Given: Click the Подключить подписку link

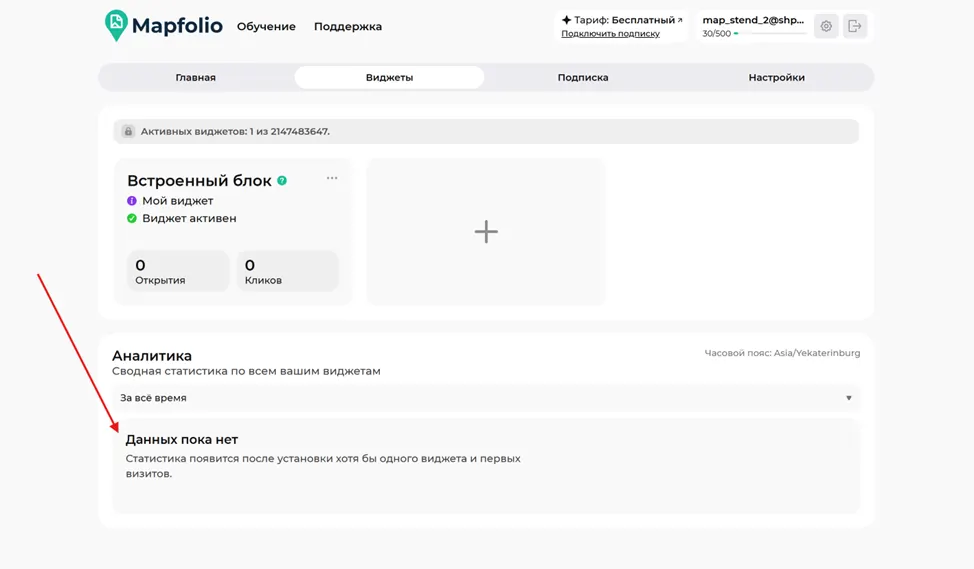Looking at the screenshot, I should coord(610,34).
